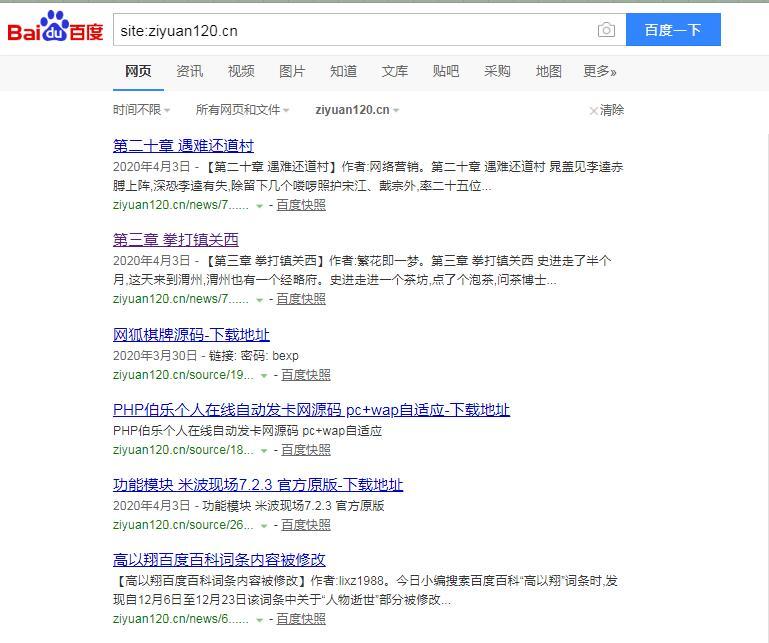Expand arrow beside 第二十章 result URL
The width and height of the screenshot is (769, 643).
pyautogui.click(x=259, y=206)
